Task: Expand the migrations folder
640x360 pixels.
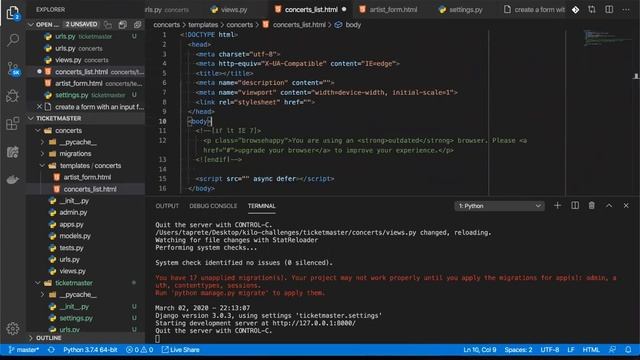Action: tap(42, 154)
